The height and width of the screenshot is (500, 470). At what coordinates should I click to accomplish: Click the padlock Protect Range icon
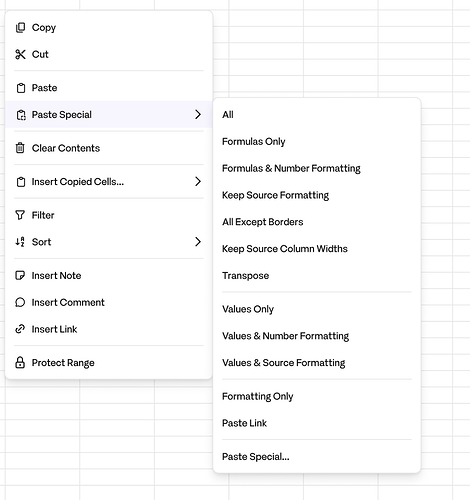[x=20, y=362]
